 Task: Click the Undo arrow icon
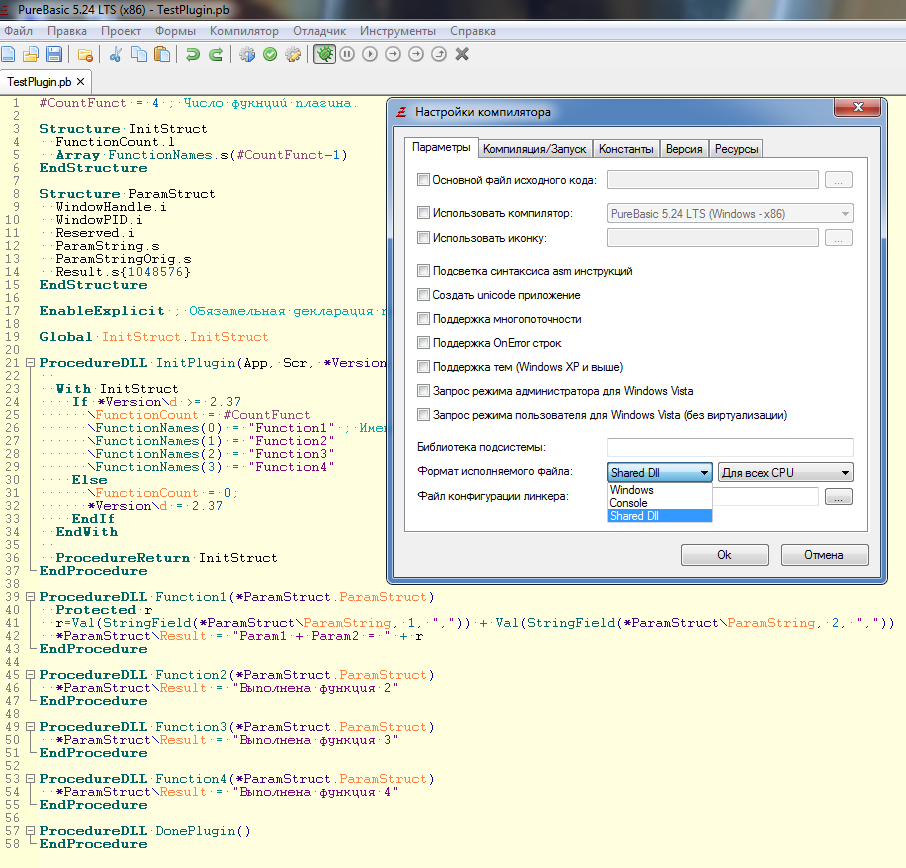[193, 54]
